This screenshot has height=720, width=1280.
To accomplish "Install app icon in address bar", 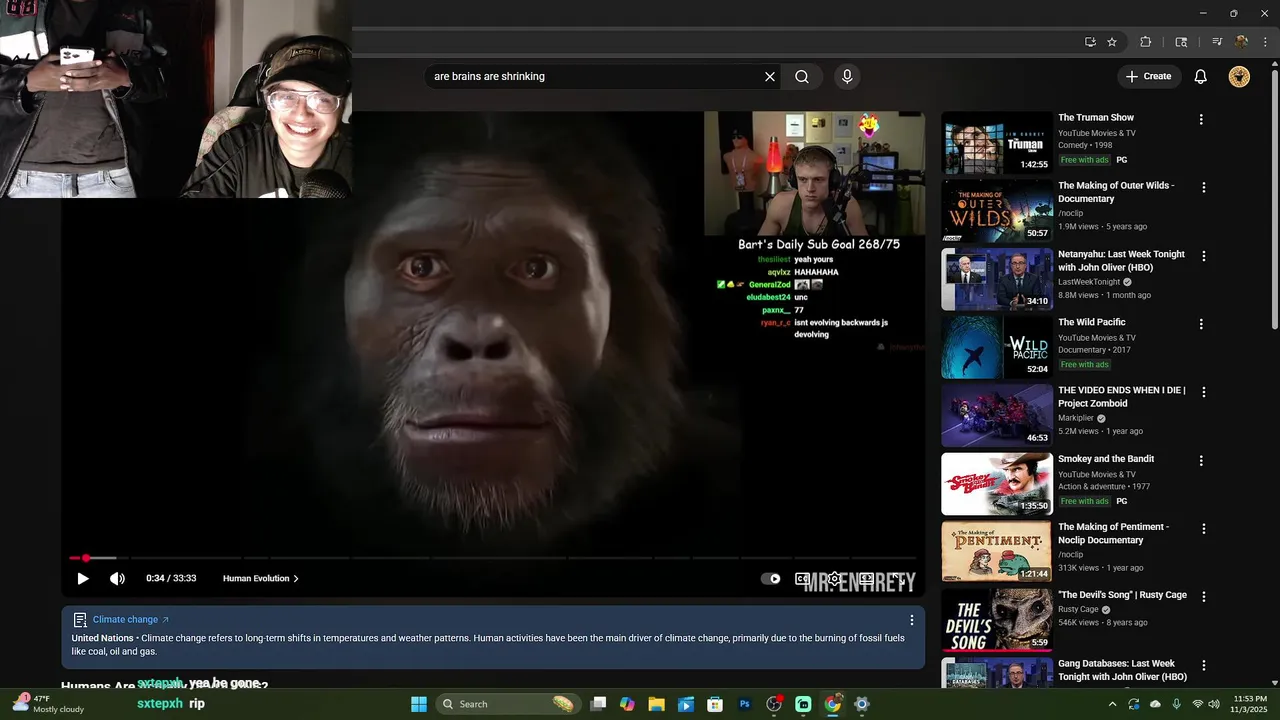I will (1090, 42).
